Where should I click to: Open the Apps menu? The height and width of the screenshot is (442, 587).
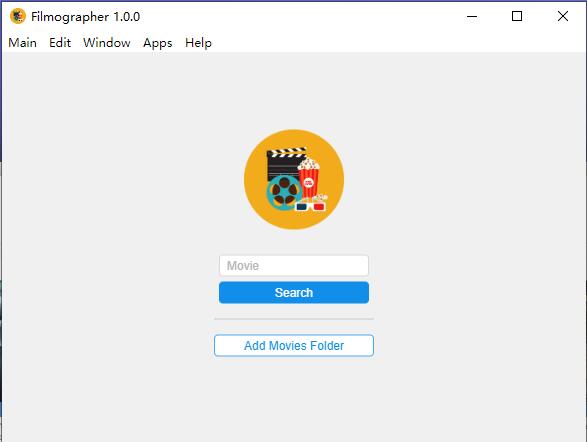158,43
